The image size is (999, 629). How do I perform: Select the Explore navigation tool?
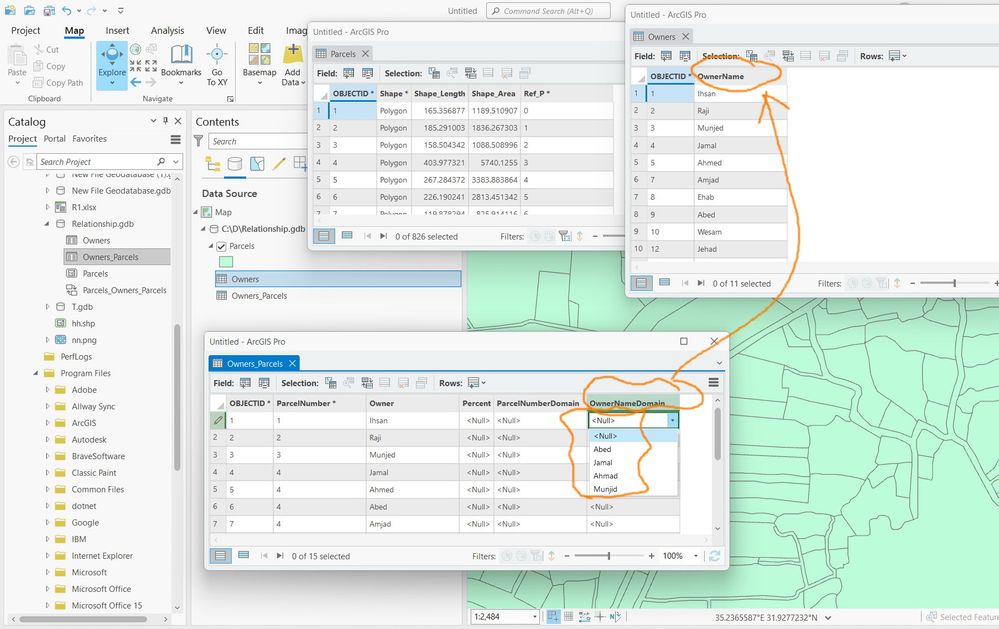coord(112,60)
